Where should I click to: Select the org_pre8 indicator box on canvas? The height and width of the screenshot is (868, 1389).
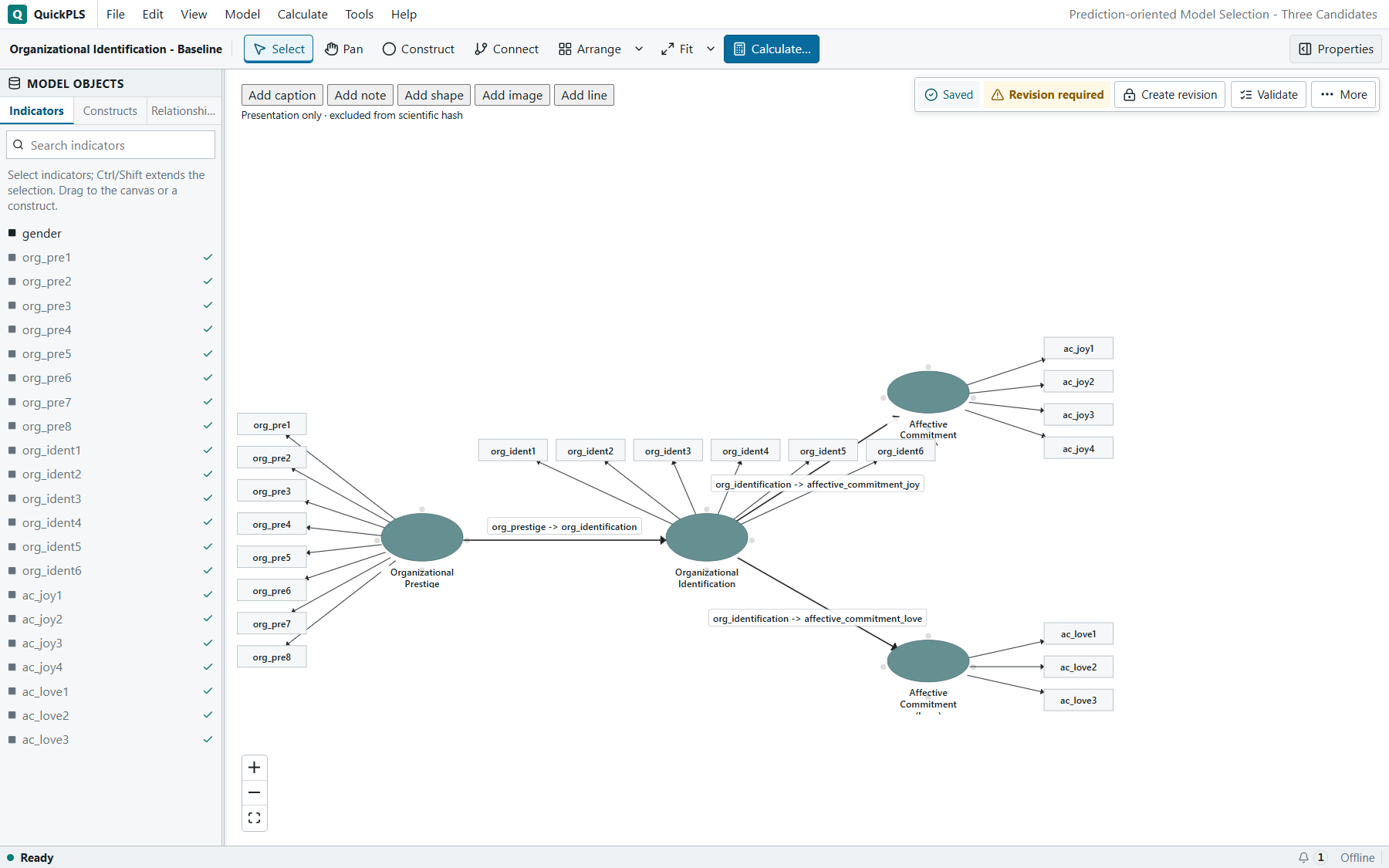click(x=272, y=657)
